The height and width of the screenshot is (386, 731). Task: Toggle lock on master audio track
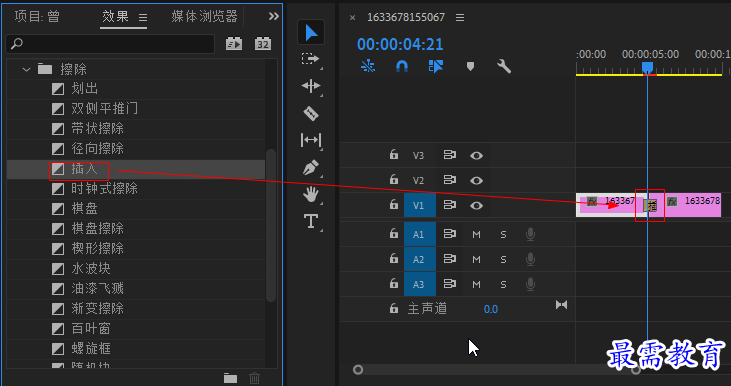click(394, 308)
